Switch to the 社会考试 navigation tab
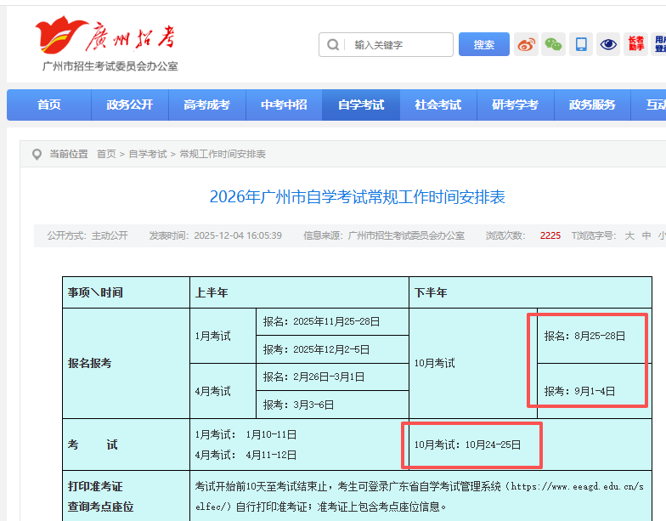This screenshot has width=666, height=521. [438, 105]
